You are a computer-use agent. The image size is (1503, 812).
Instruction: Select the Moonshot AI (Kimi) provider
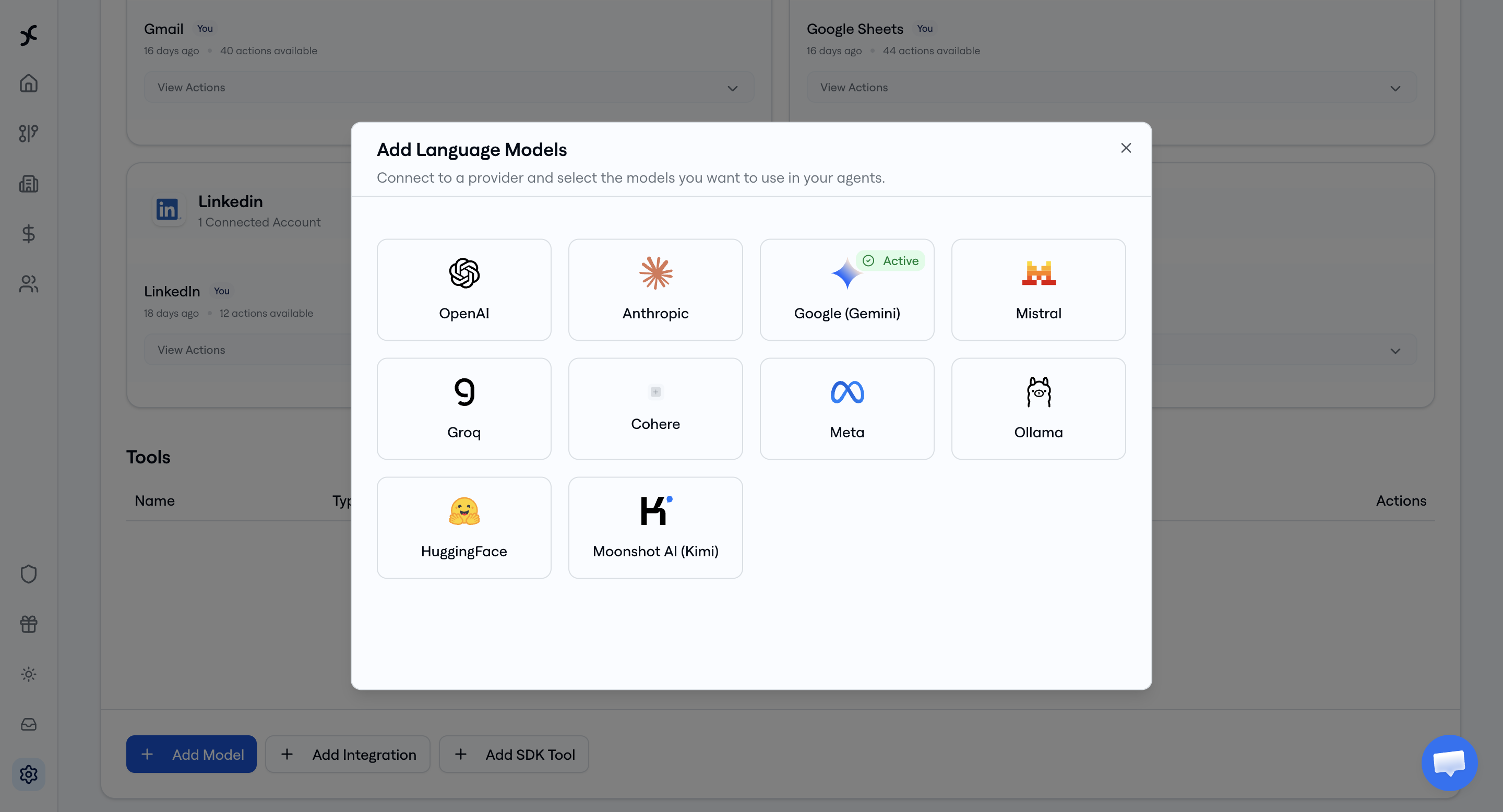click(x=655, y=527)
